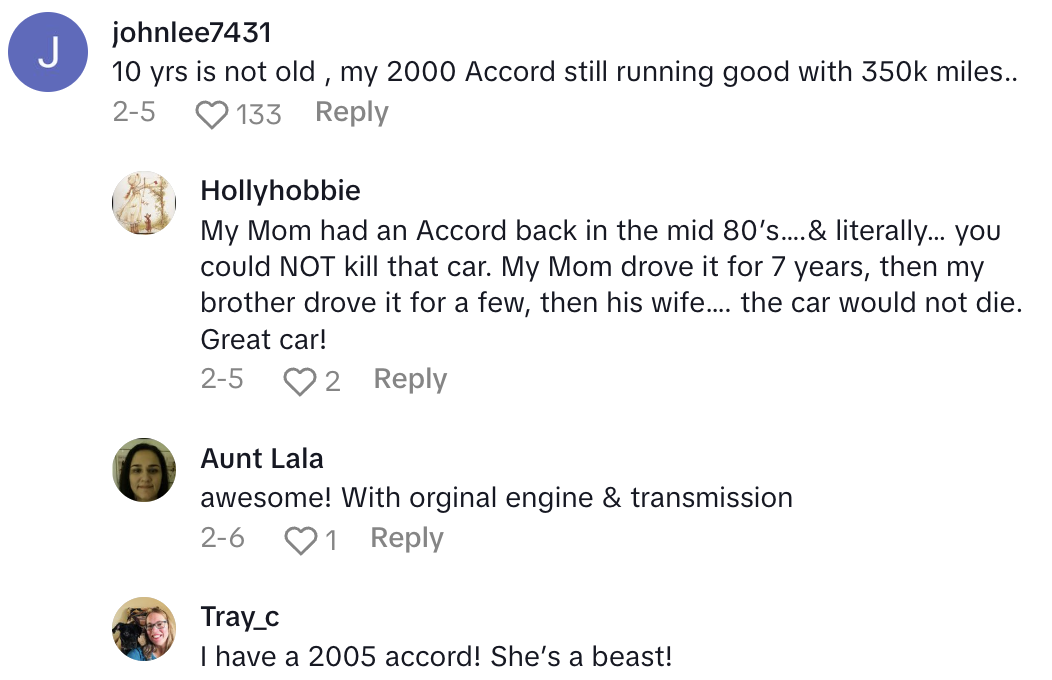This screenshot has height=680, width=1052.
Task: Go to Aunt Lala's profile name
Action: [262, 458]
